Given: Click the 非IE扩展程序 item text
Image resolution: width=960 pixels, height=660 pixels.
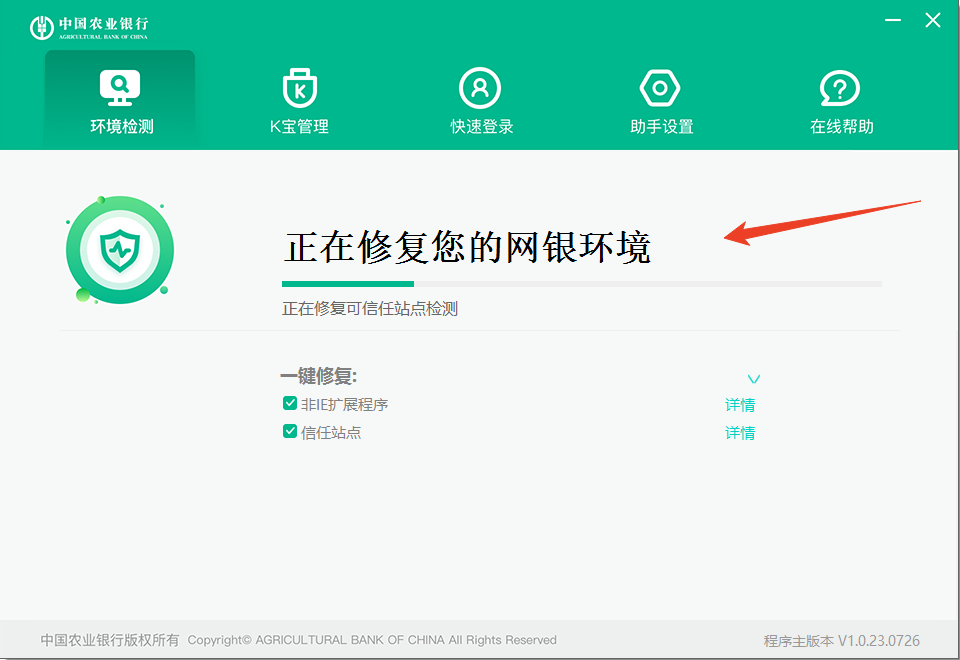Looking at the screenshot, I should click(x=344, y=405).
